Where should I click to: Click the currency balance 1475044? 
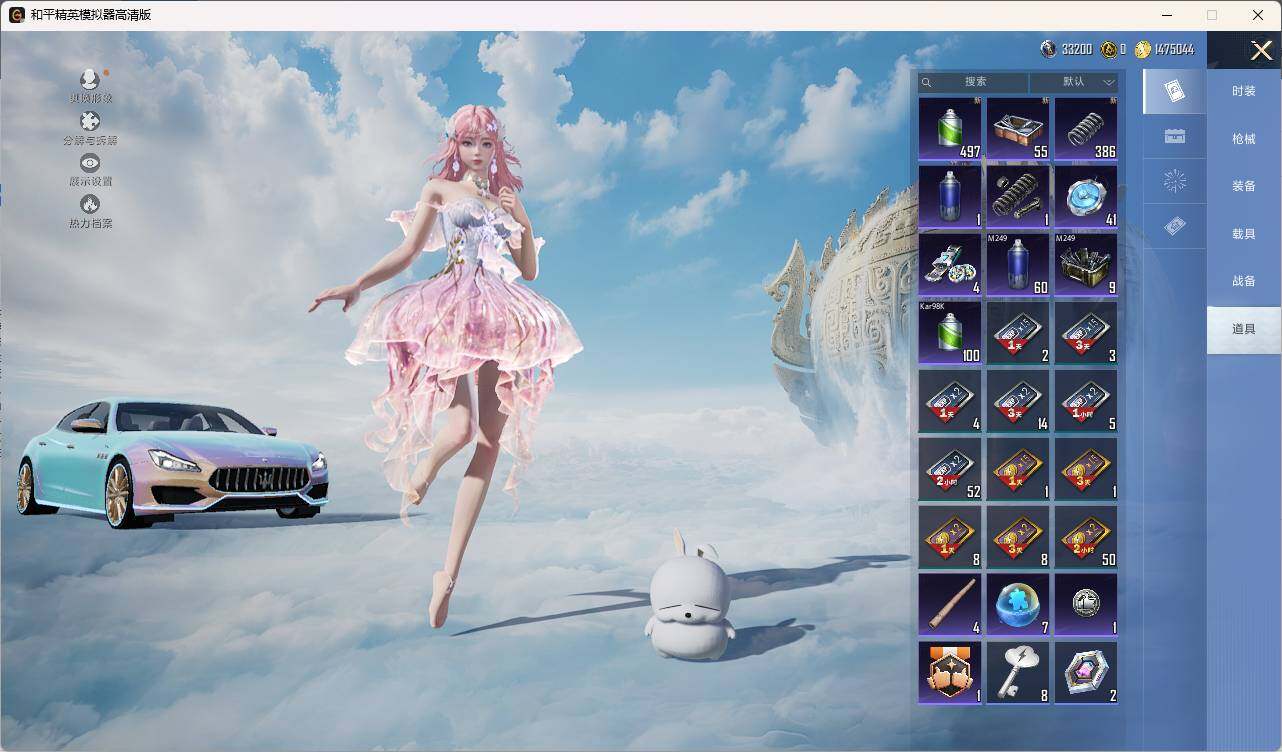pos(1164,49)
